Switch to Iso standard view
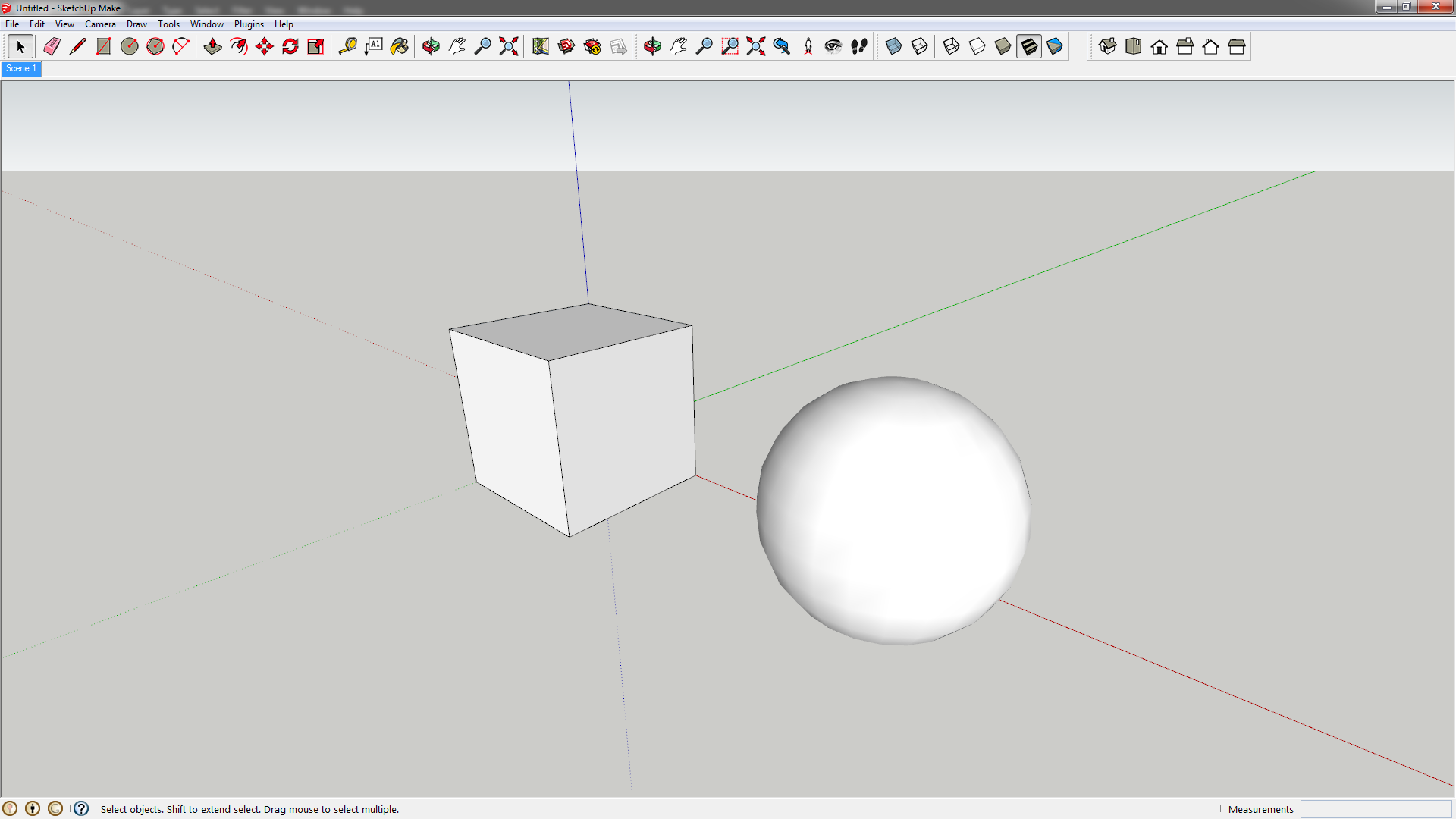1456x819 pixels. (1107, 47)
